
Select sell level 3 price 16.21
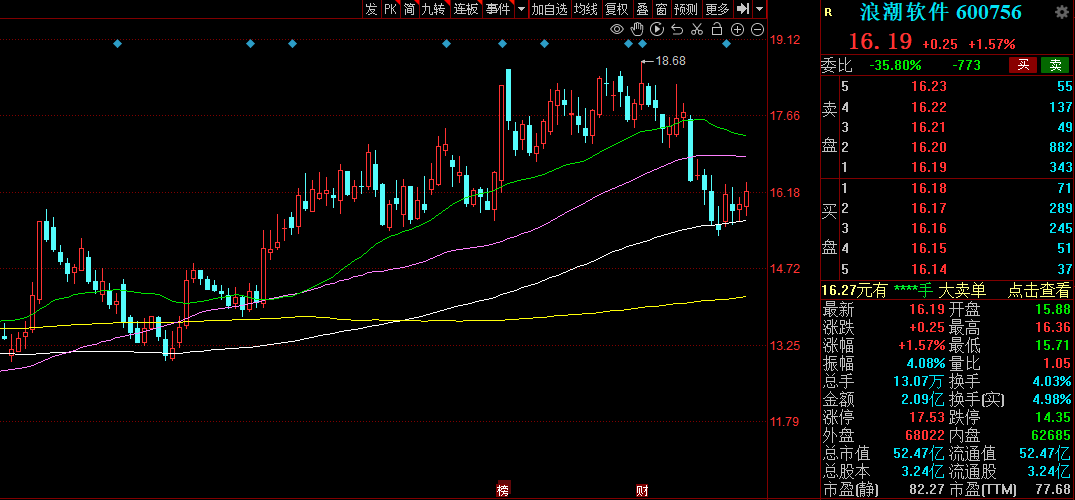(x=928, y=127)
